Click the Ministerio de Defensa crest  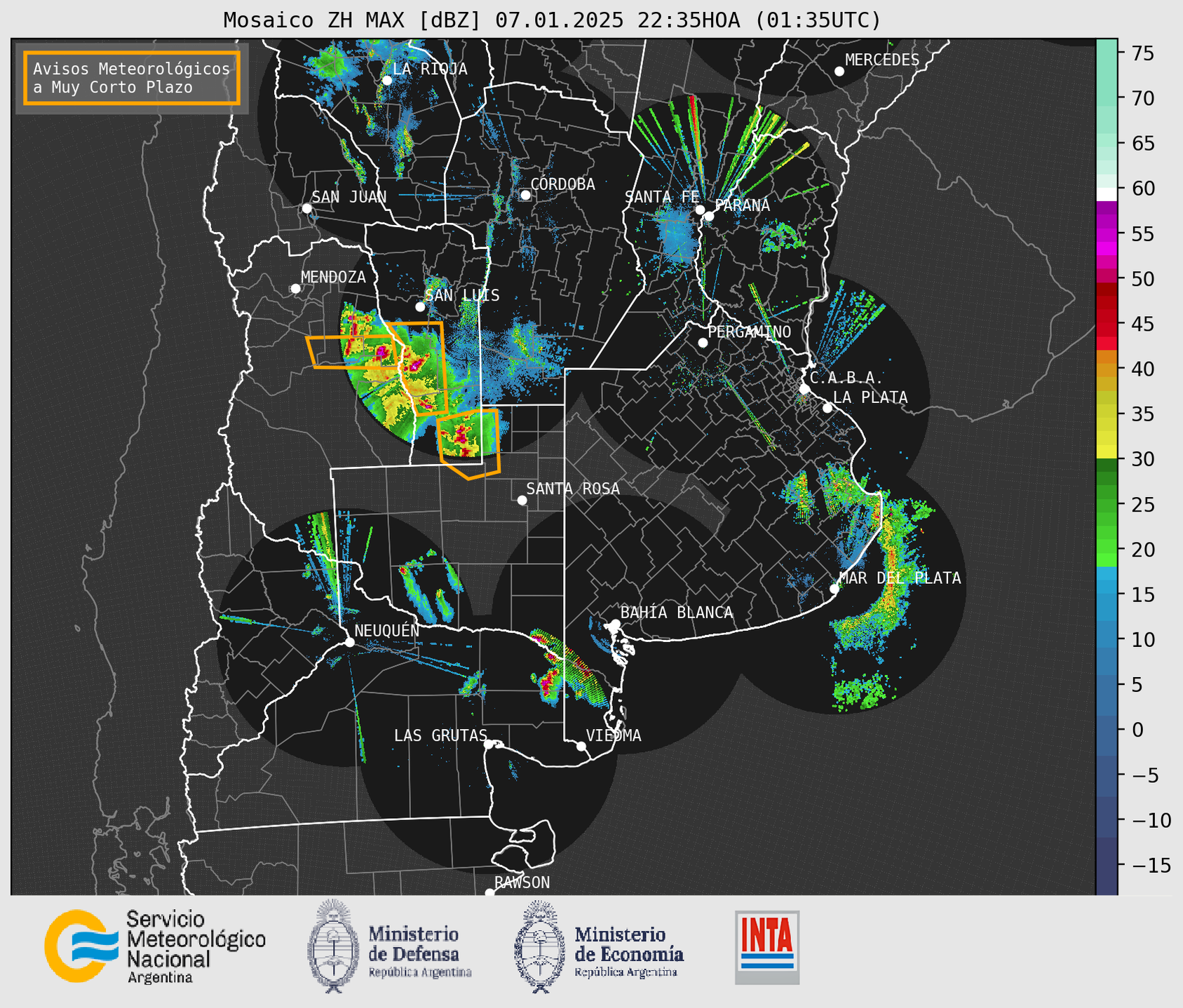(x=333, y=946)
